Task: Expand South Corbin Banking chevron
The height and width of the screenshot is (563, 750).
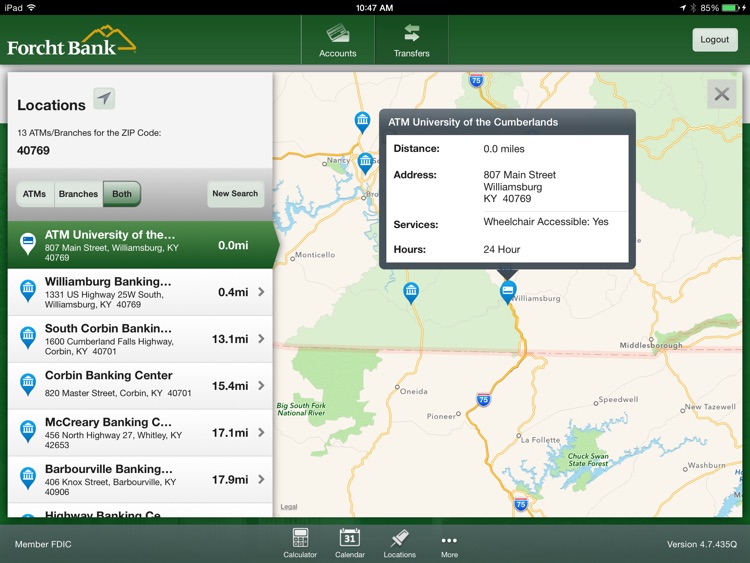Action: 261,339
